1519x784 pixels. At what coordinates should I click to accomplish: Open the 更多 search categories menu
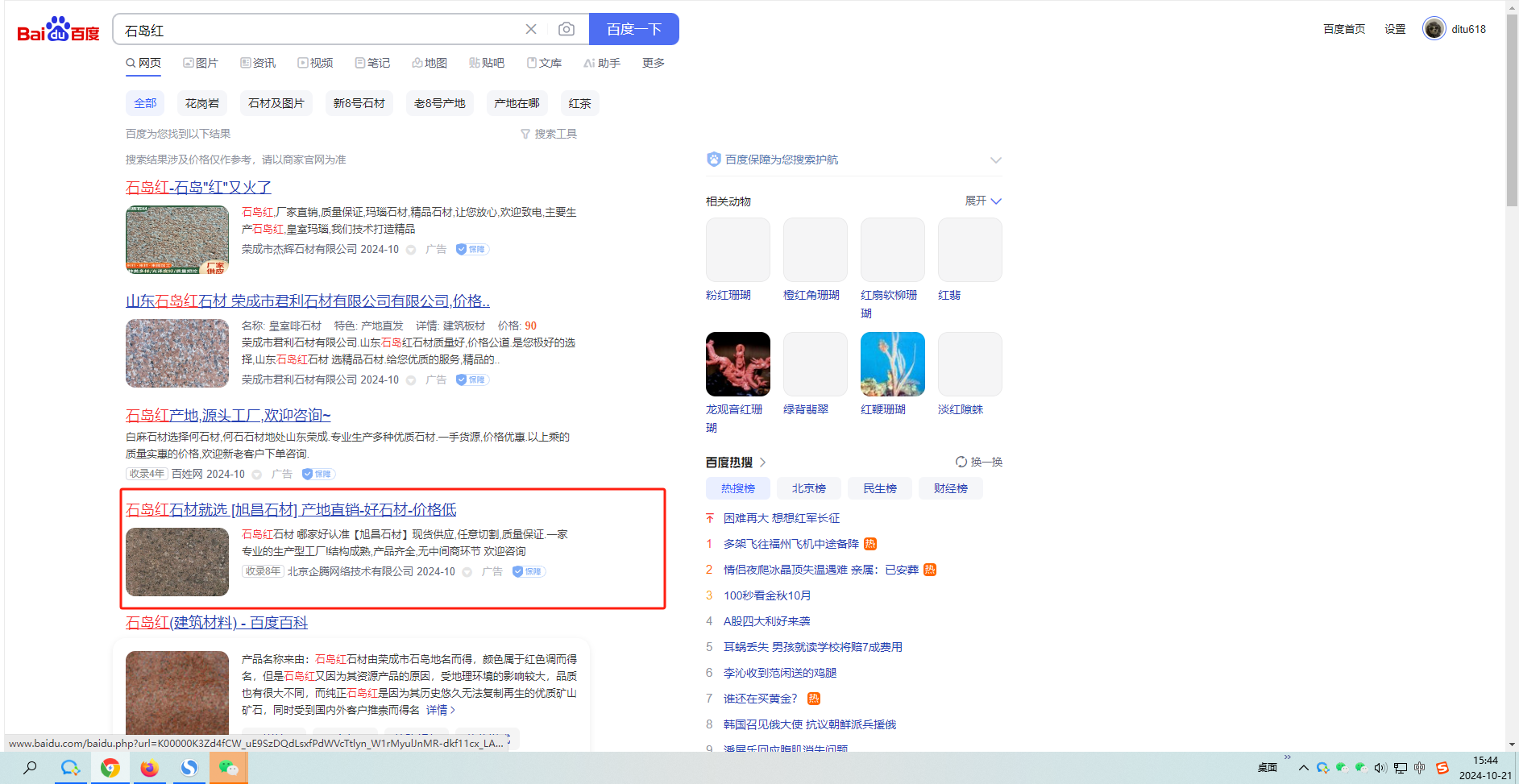(x=654, y=63)
